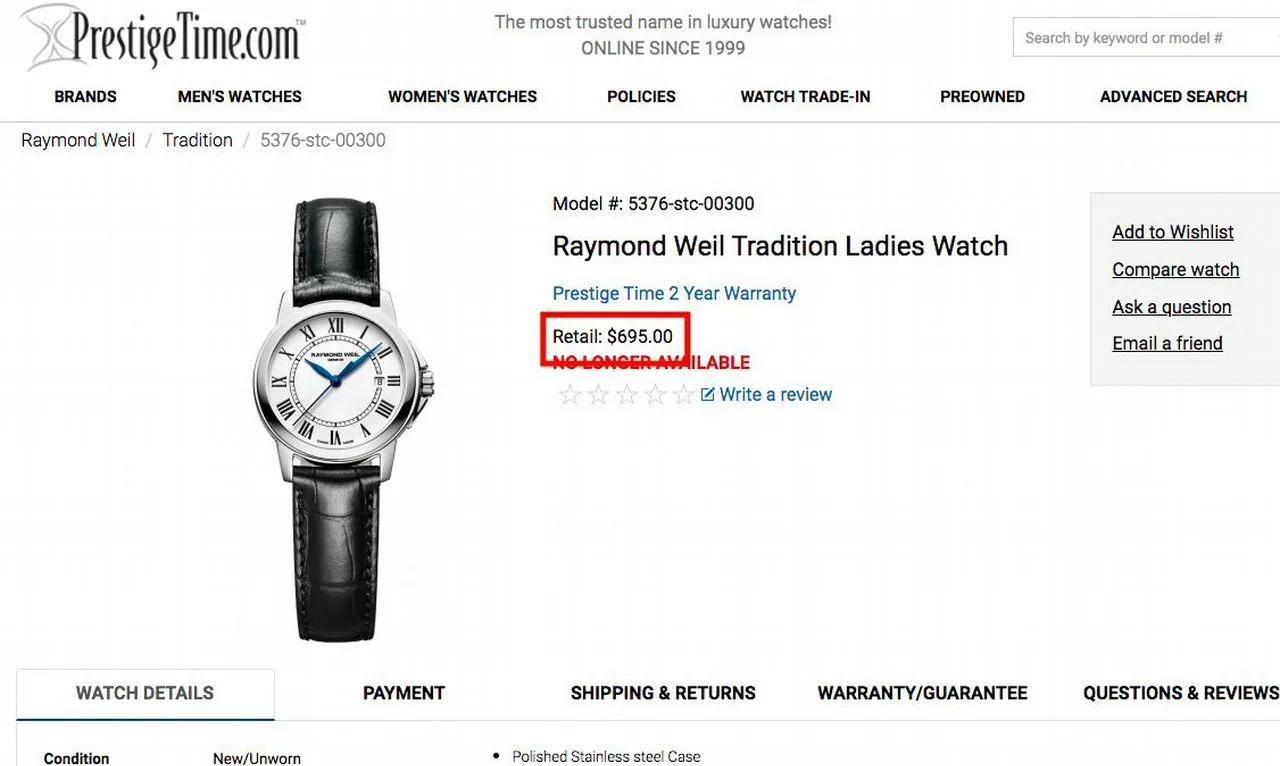1280x766 pixels.
Task: Go to Watch Trade-In page
Action: 805,97
